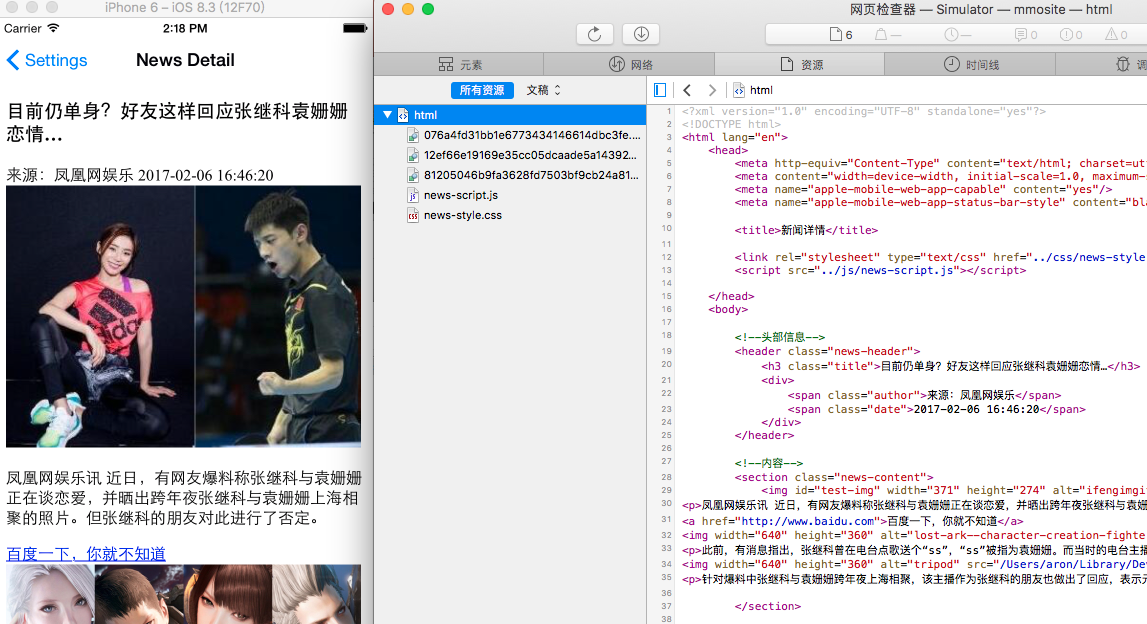Switch to the 时间线 (Timeline) tab
1147x624 pixels.
point(970,64)
